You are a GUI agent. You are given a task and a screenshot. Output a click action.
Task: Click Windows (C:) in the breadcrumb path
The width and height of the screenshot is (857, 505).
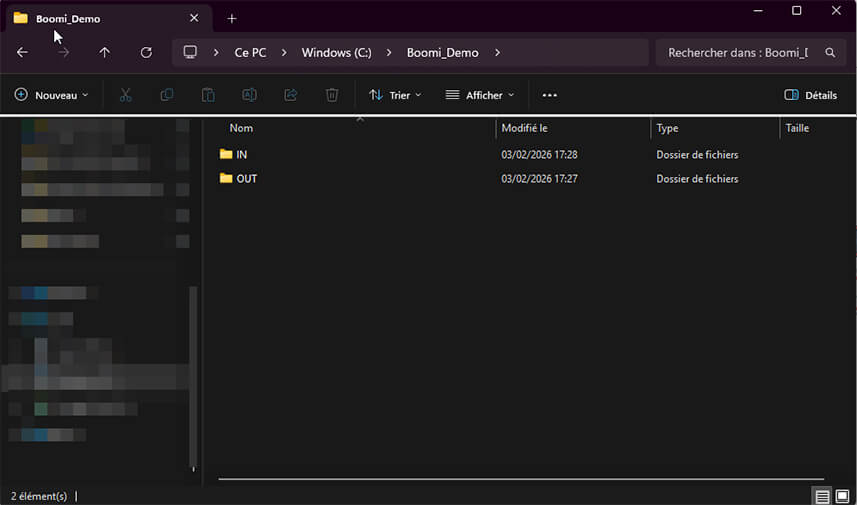[336, 52]
